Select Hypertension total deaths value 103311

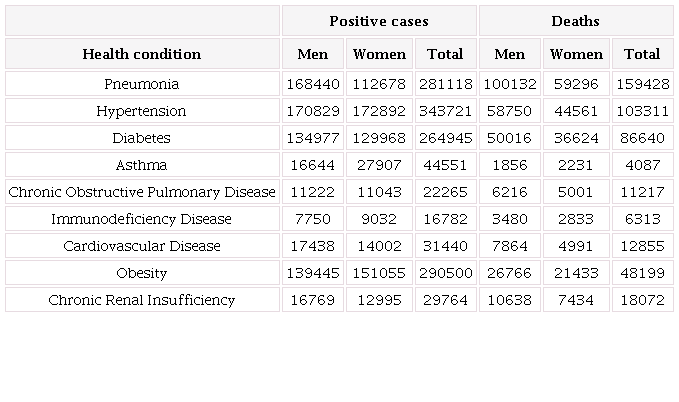642,111
